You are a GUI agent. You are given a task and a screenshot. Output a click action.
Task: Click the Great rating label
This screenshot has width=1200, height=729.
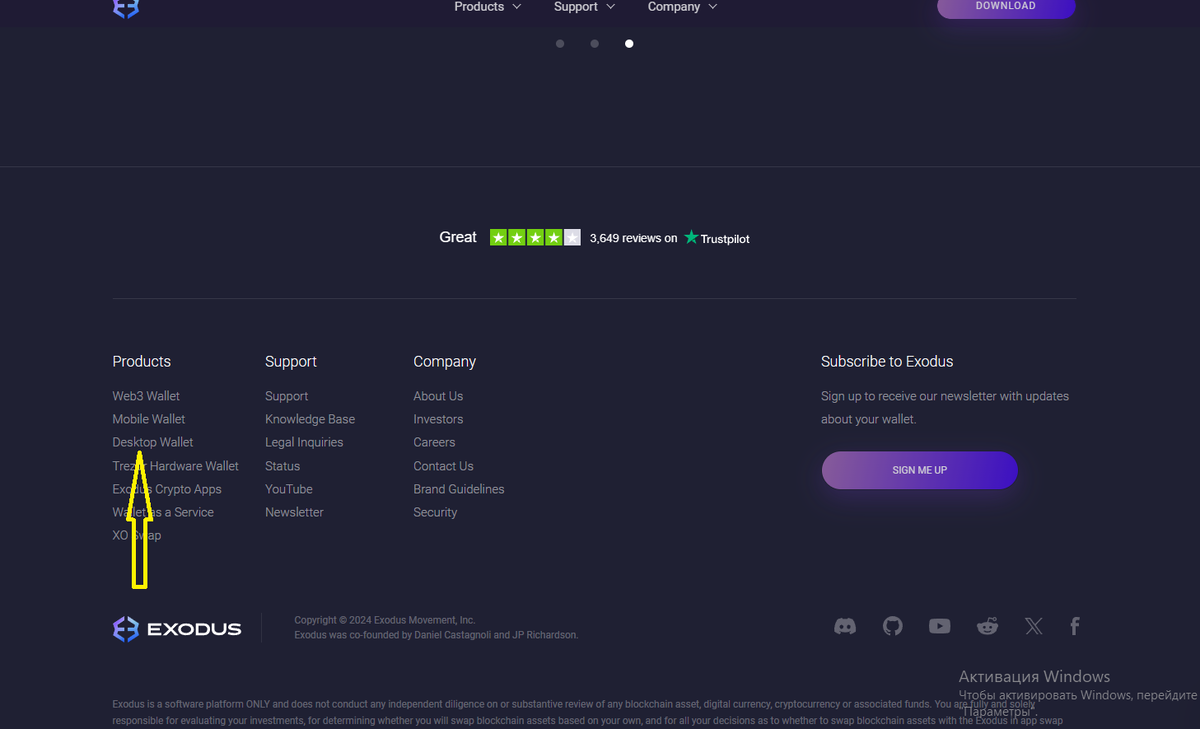458,237
